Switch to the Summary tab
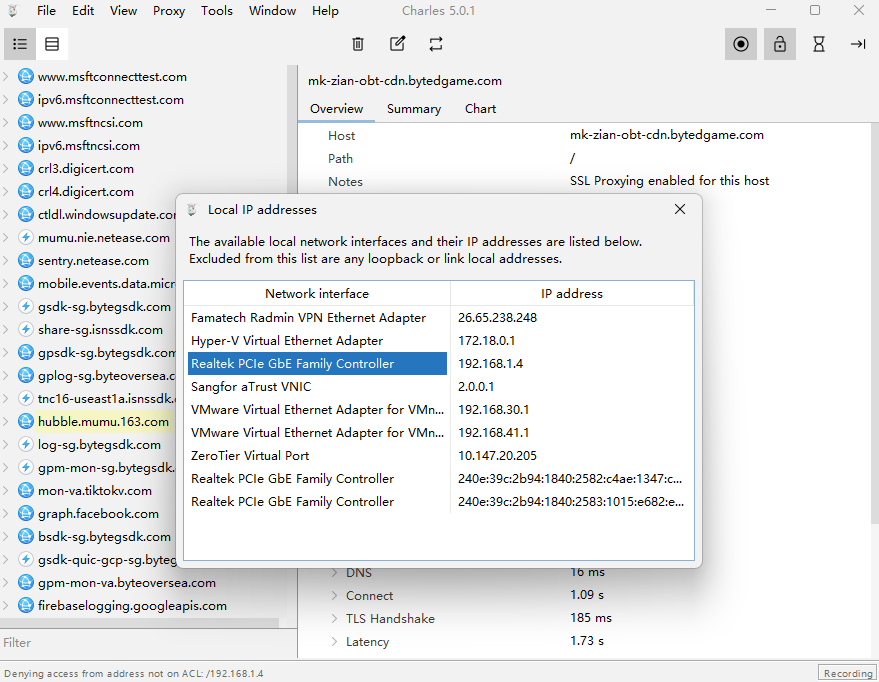 [x=414, y=109]
